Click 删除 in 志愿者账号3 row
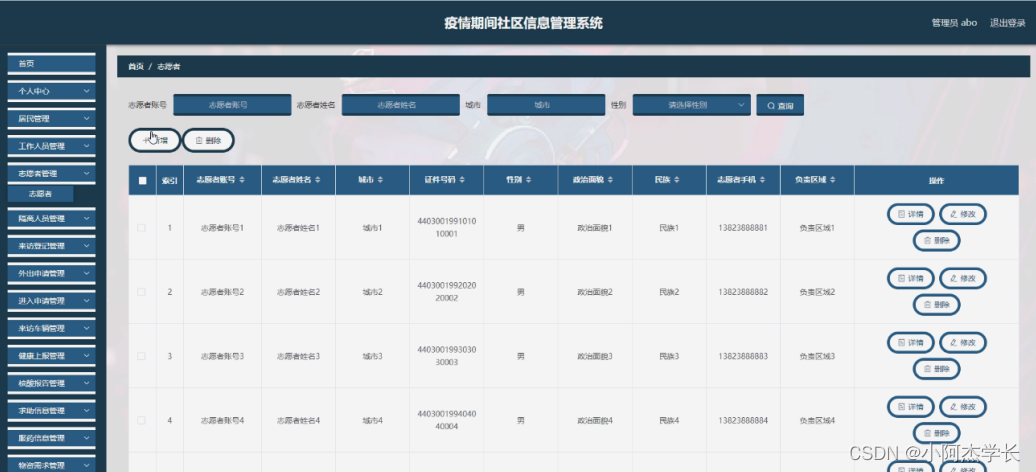This screenshot has height=472, width=1036. tap(936, 369)
